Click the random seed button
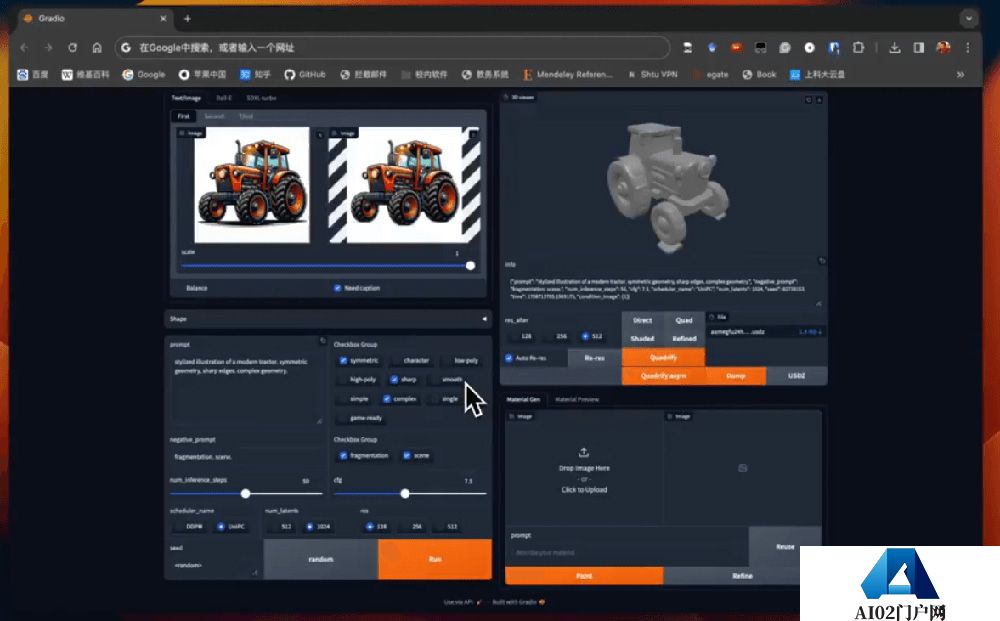The image size is (1000, 621). point(321,559)
